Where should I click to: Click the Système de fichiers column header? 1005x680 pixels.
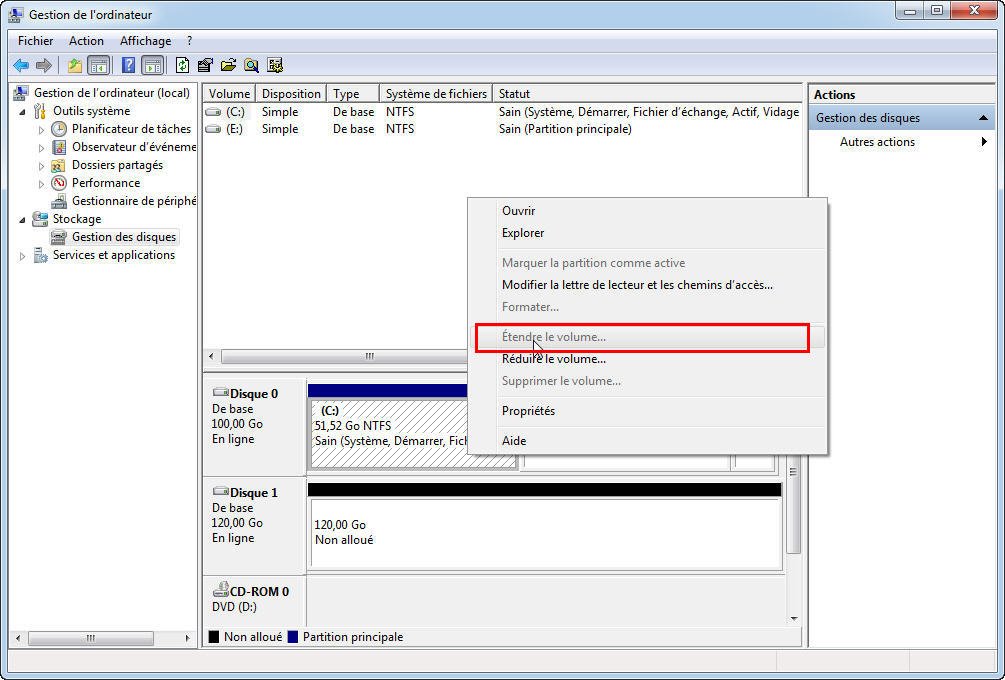[436, 94]
